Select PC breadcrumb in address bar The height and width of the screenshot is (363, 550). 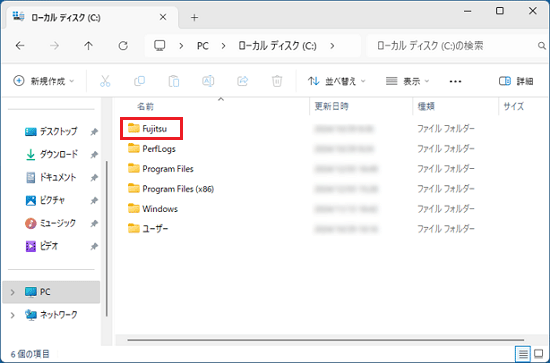point(203,46)
